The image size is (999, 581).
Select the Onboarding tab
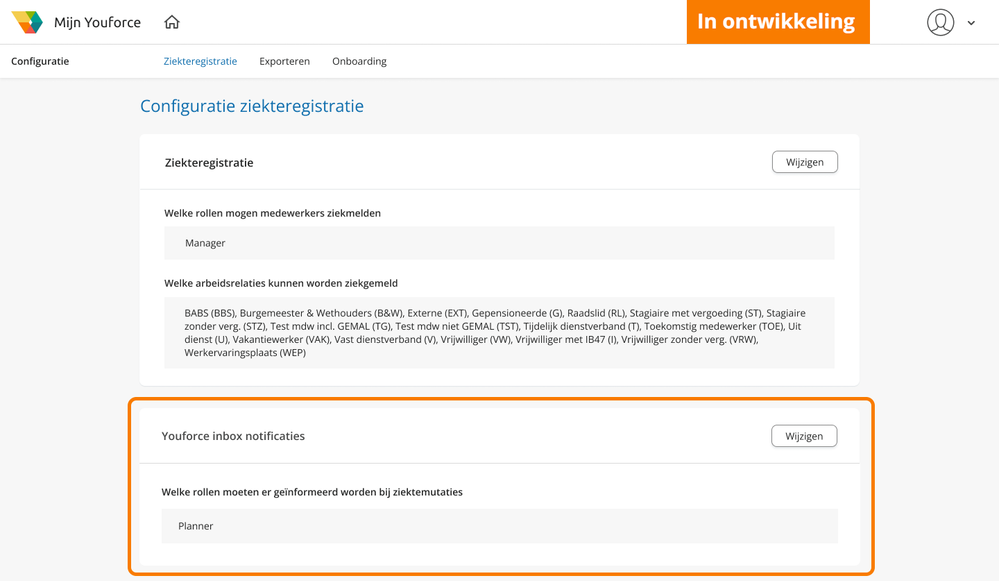click(x=359, y=61)
